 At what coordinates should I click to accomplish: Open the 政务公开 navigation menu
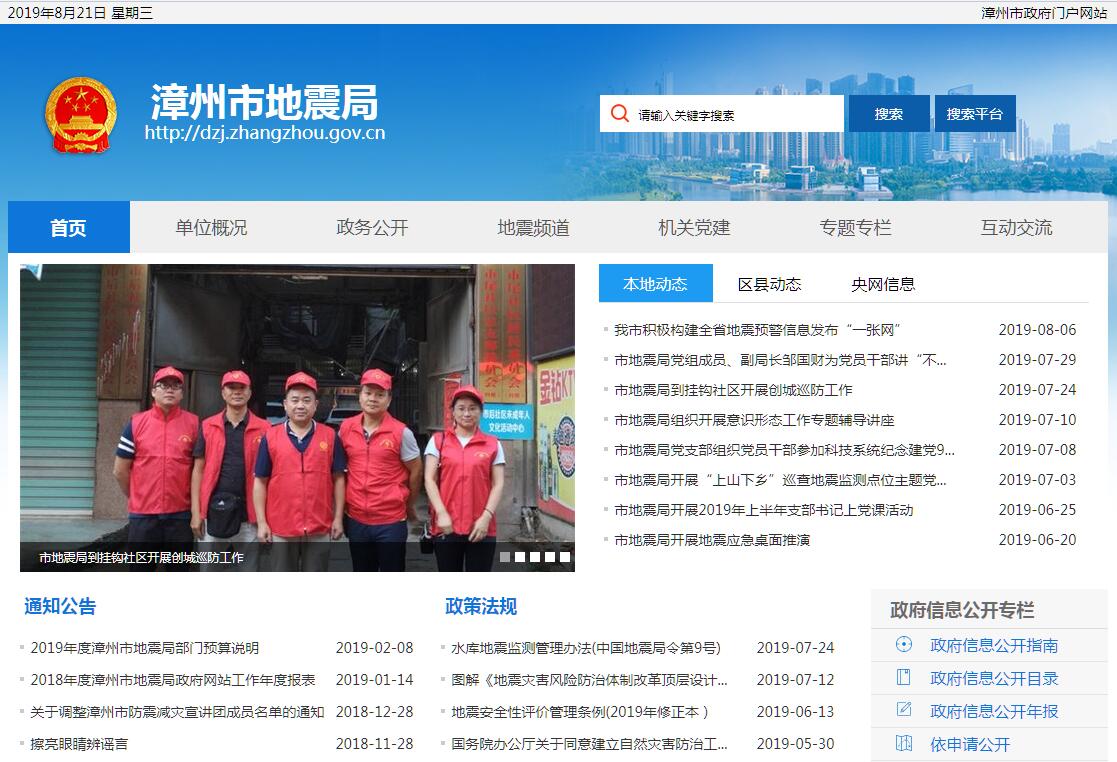coord(372,227)
